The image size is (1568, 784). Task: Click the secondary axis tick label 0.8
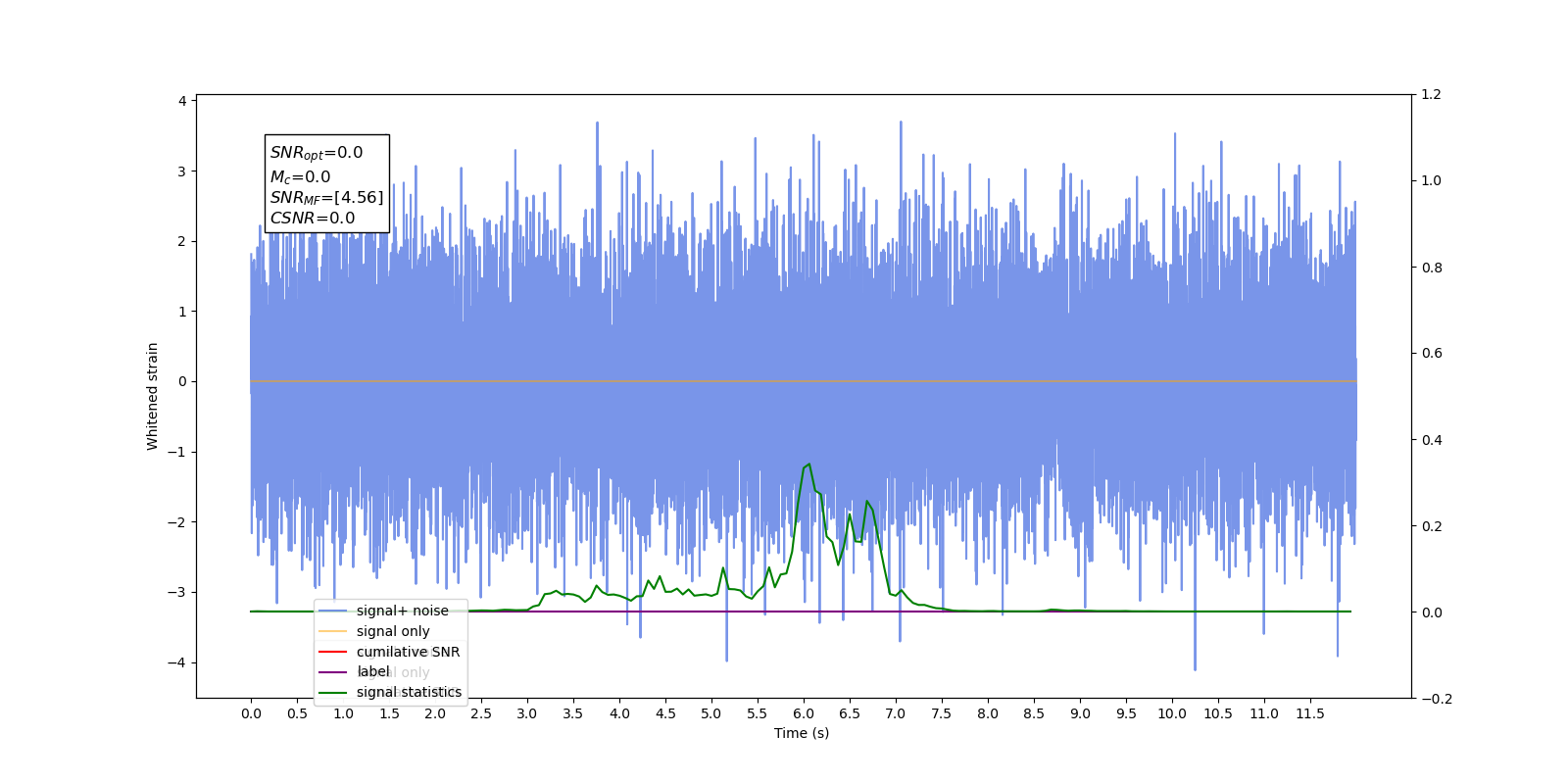1432,268
